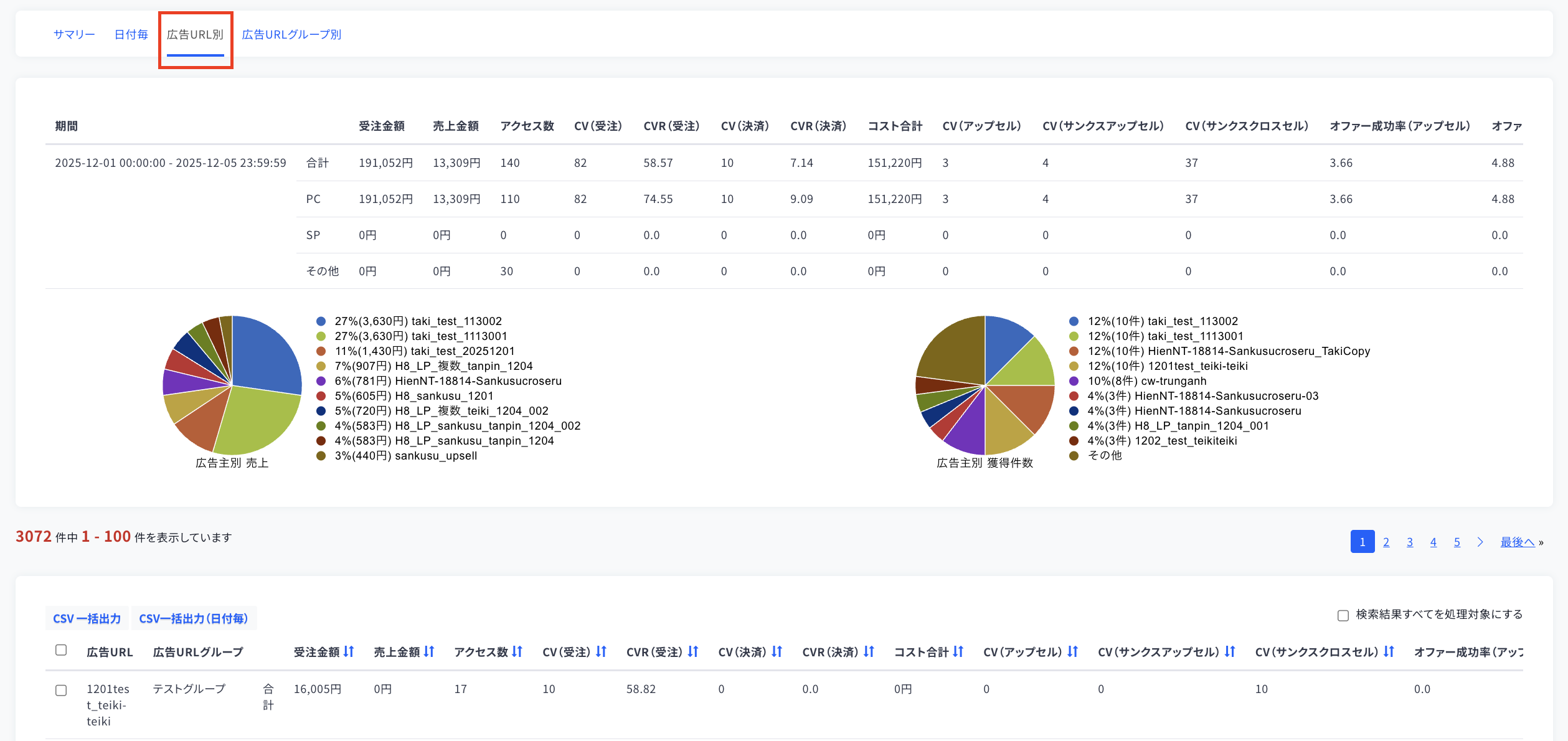Check the select-all checkbox in table header
This screenshot has height=741, width=1568.
pyautogui.click(x=61, y=650)
